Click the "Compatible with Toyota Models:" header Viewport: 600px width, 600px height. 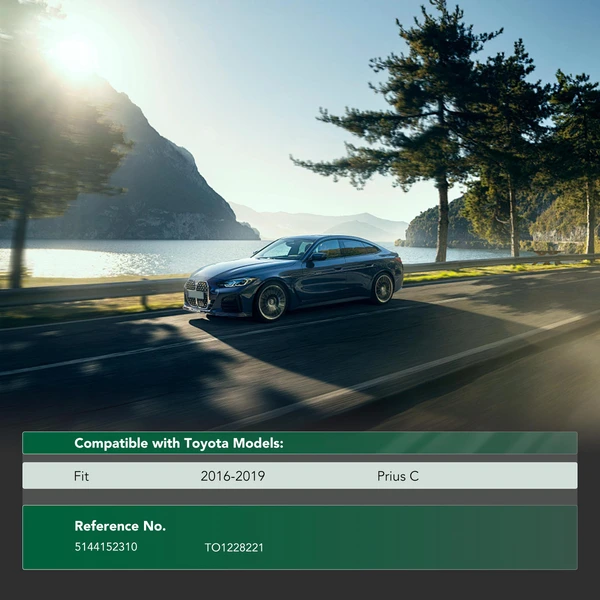click(x=179, y=443)
